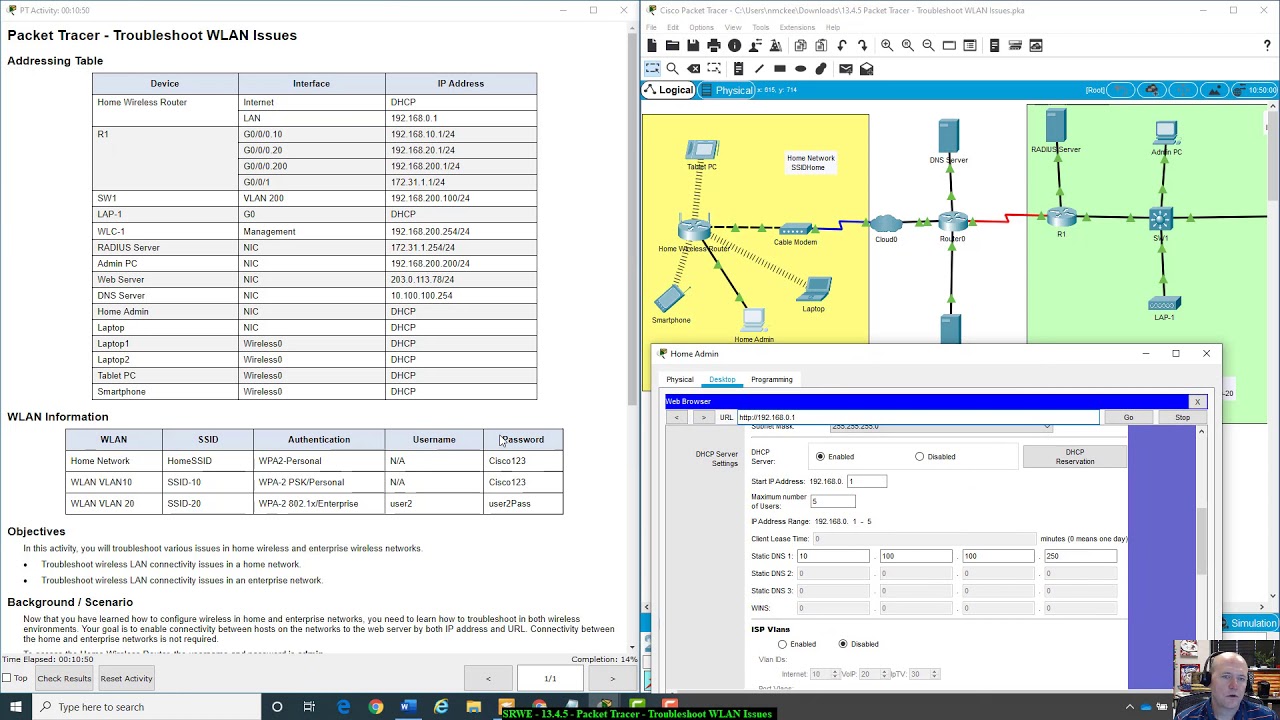Click the Check Results button
Screen dimensions: 1280x720
point(64,678)
